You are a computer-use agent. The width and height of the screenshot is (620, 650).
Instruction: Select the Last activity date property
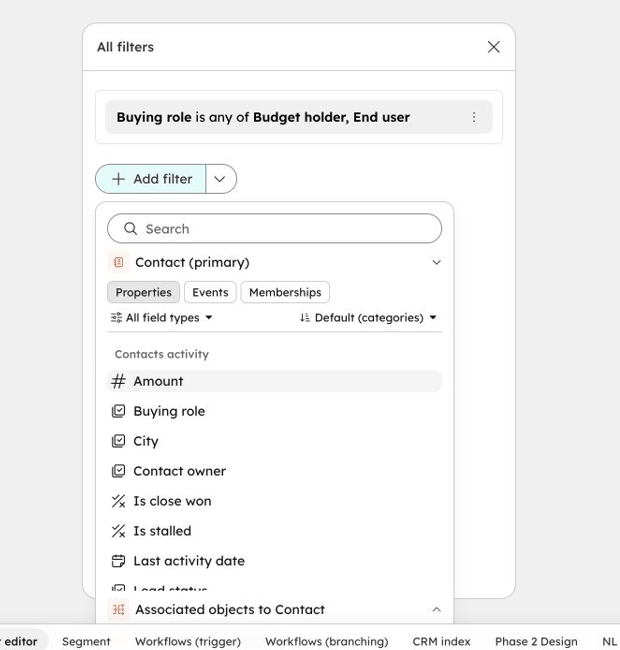coord(274,561)
